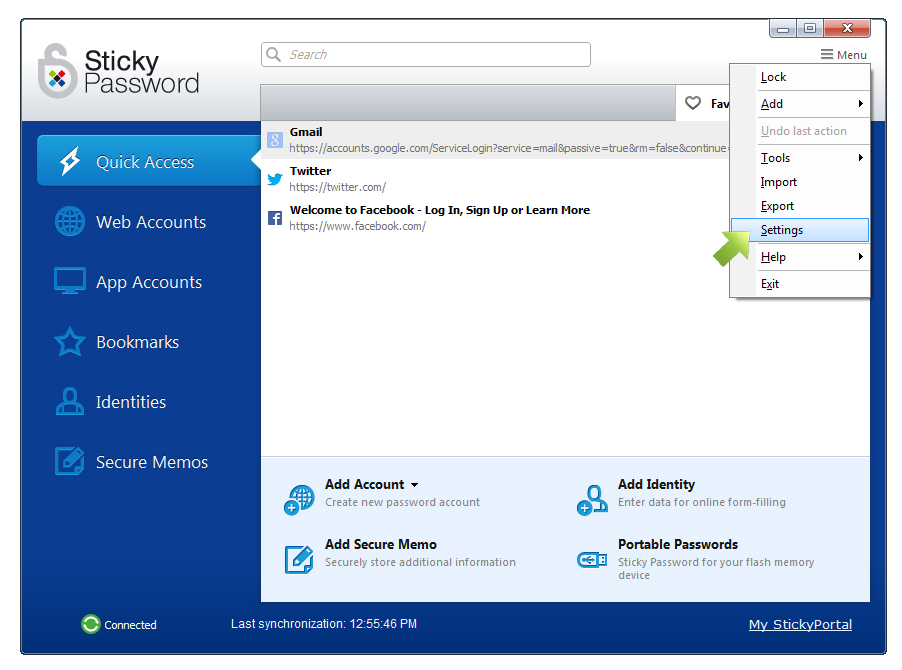This screenshot has height=670, width=902.
Task: Click the Add Secure Memo pencil icon
Action: pos(299,560)
